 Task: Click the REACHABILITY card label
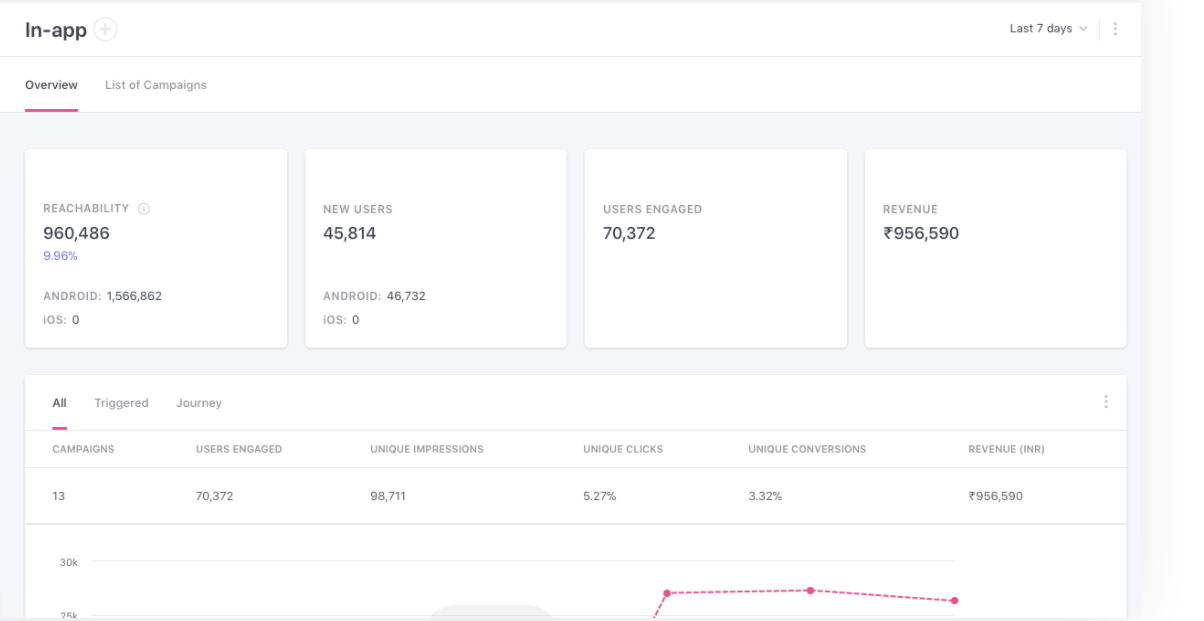pyautogui.click(x=86, y=209)
